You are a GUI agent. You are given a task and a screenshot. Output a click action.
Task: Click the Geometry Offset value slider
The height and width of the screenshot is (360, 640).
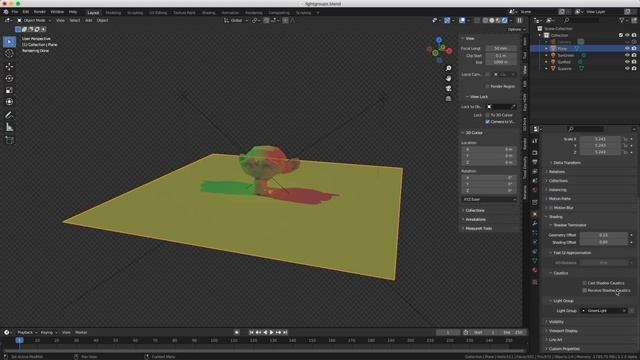pyautogui.click(x=604, y=235)
